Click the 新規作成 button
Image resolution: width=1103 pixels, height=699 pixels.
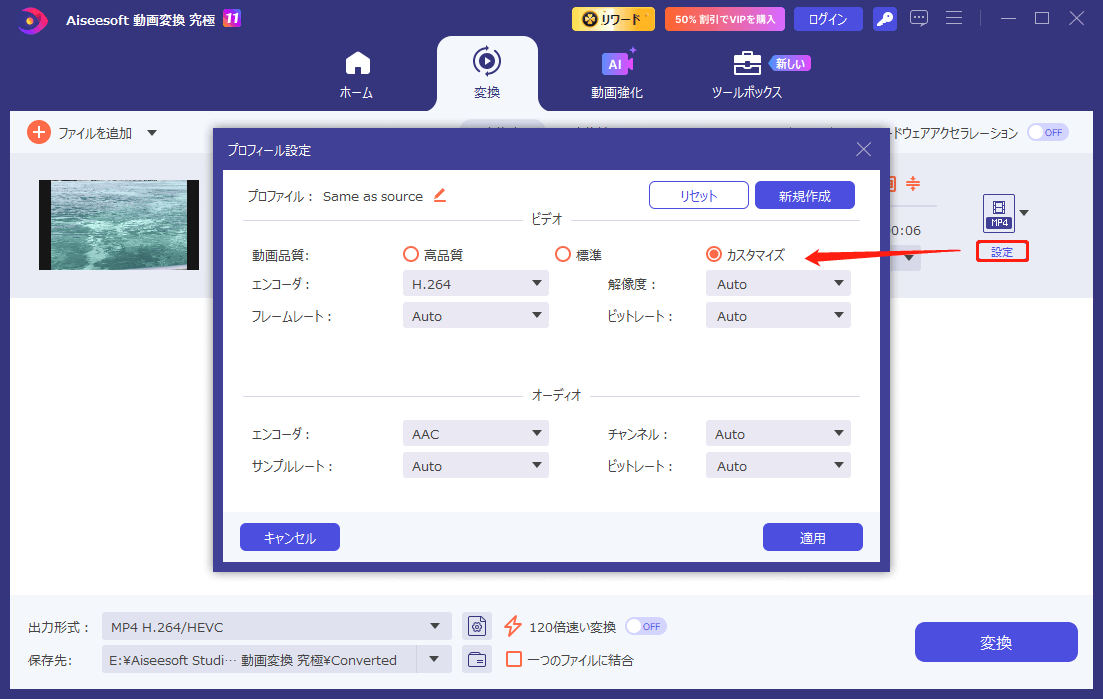(804, 195)
